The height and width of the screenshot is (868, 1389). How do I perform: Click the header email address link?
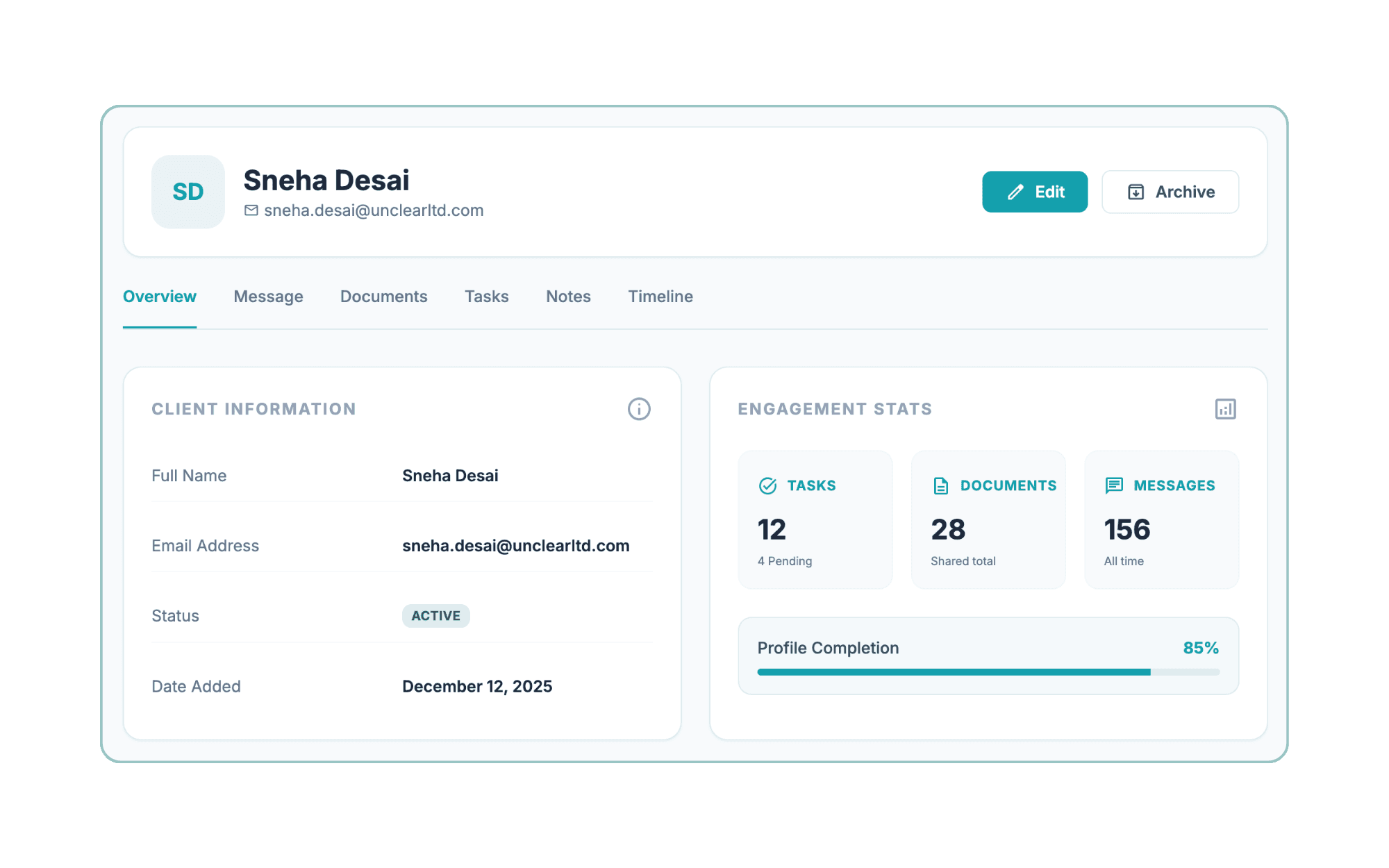(x=374, y=210)
